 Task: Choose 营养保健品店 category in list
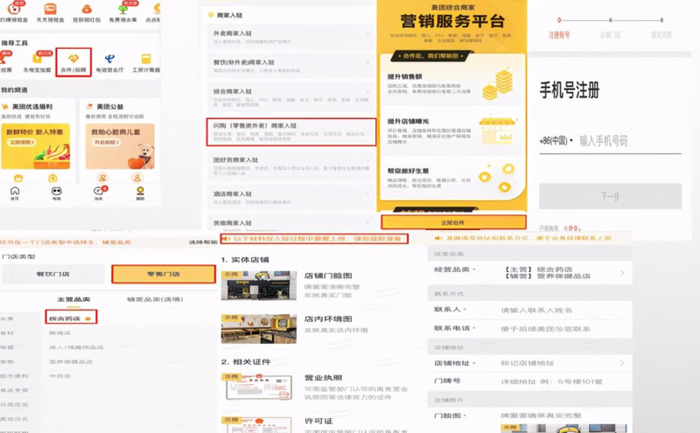coord(71,362)
